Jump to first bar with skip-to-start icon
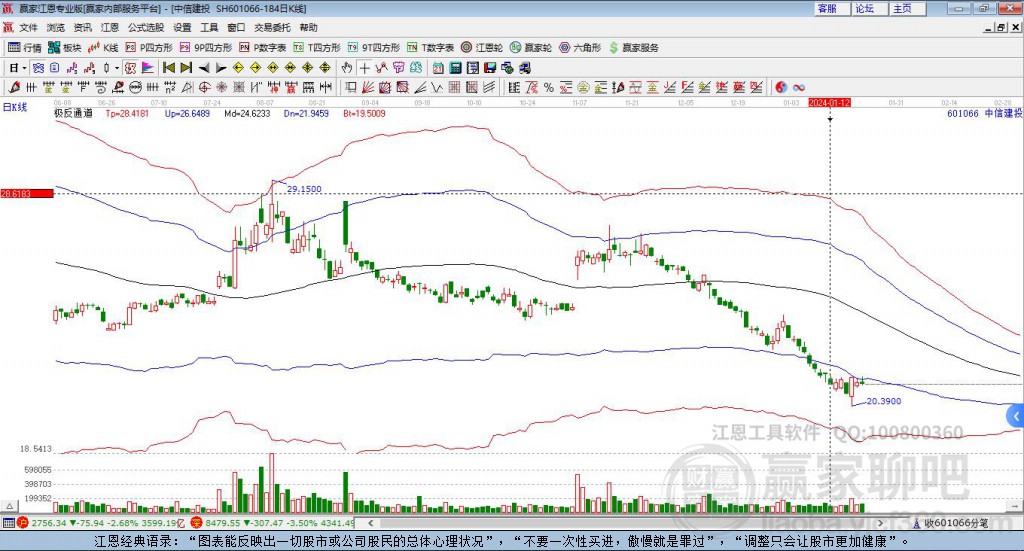Screen dimensions: 1024x551 pos(168,67)
